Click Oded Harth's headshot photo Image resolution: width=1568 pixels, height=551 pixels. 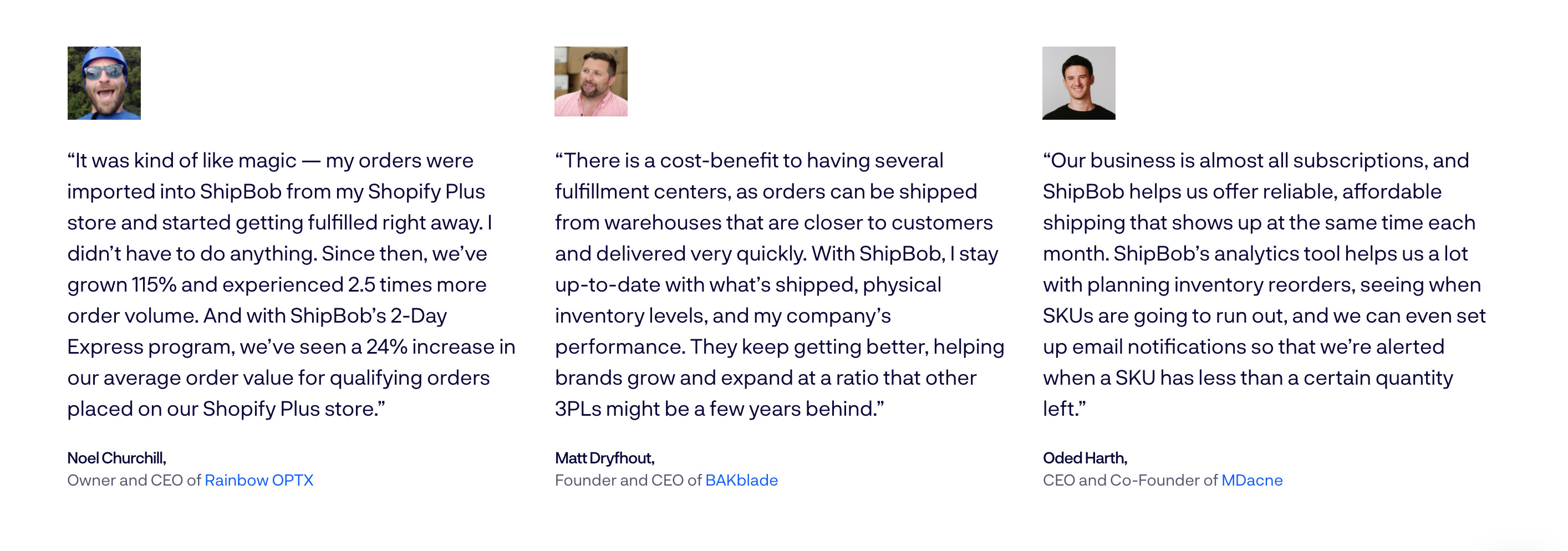coord(1078,83)
